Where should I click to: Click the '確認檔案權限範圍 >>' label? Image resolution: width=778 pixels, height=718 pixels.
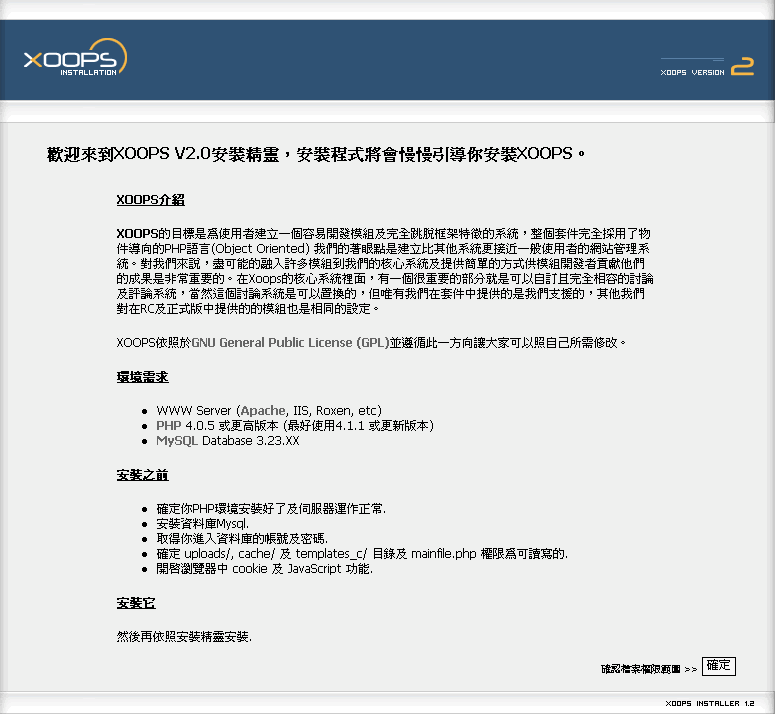click(x=651, y=671)
